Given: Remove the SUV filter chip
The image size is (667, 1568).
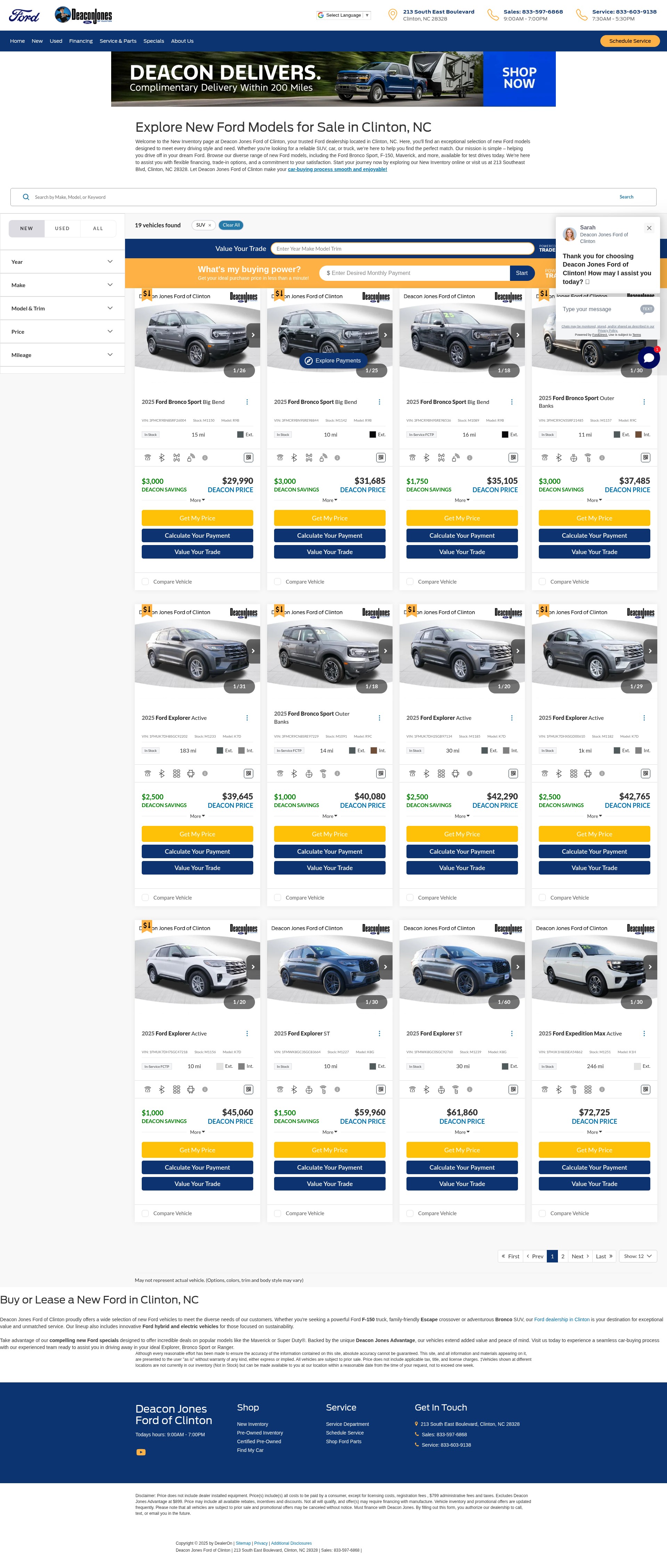Looking at the screenshot, I should [209, 225].
